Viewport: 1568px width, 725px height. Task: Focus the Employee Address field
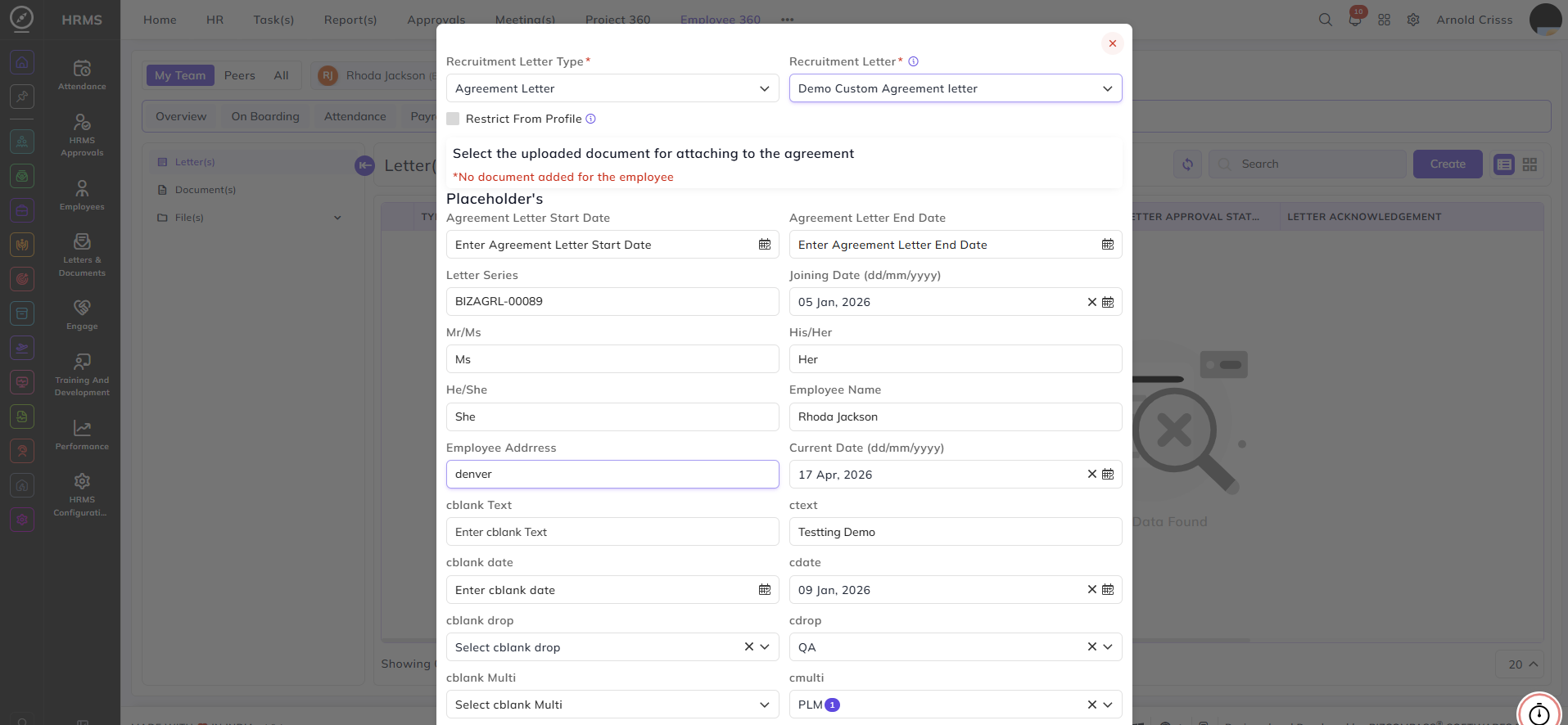612,475
